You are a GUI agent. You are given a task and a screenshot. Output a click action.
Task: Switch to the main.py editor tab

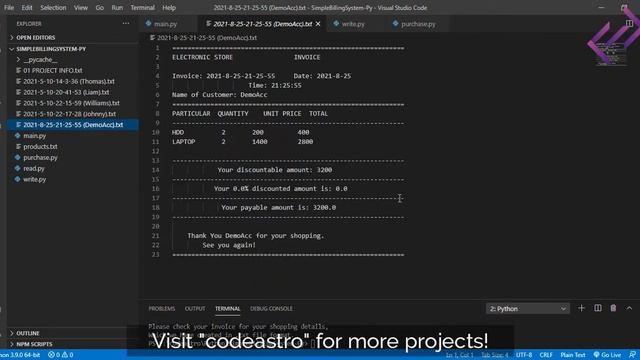point(165,24)
